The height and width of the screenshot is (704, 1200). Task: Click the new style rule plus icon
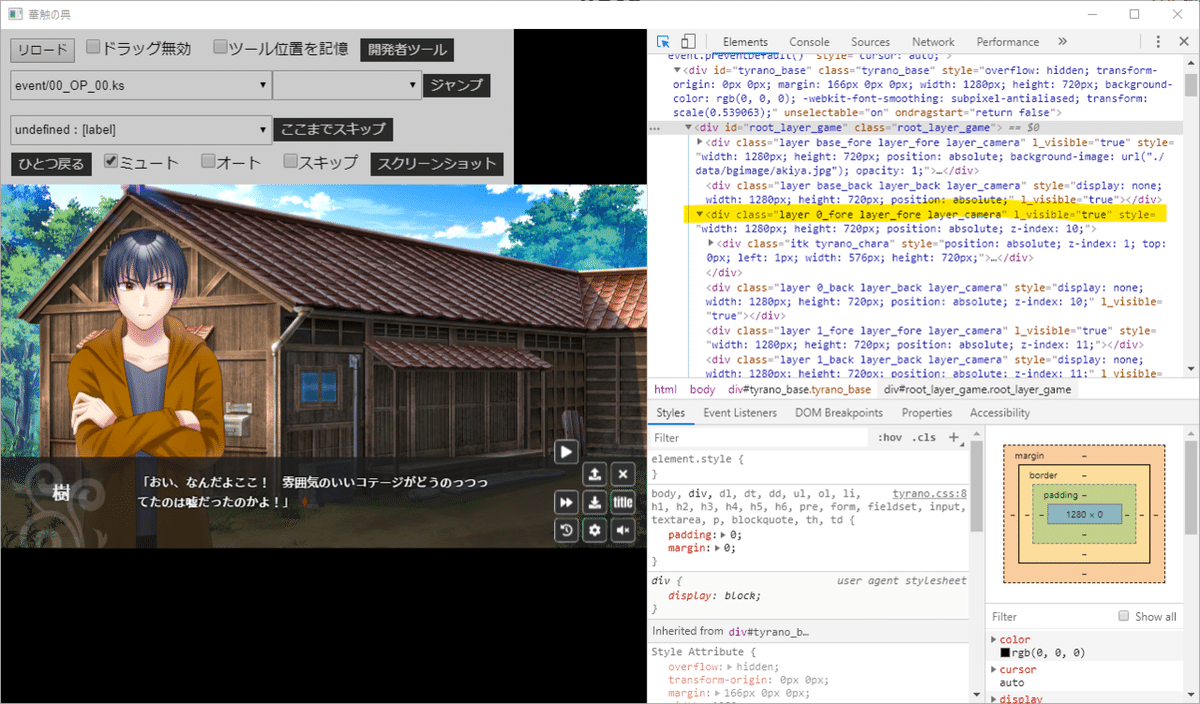point(953,437)
